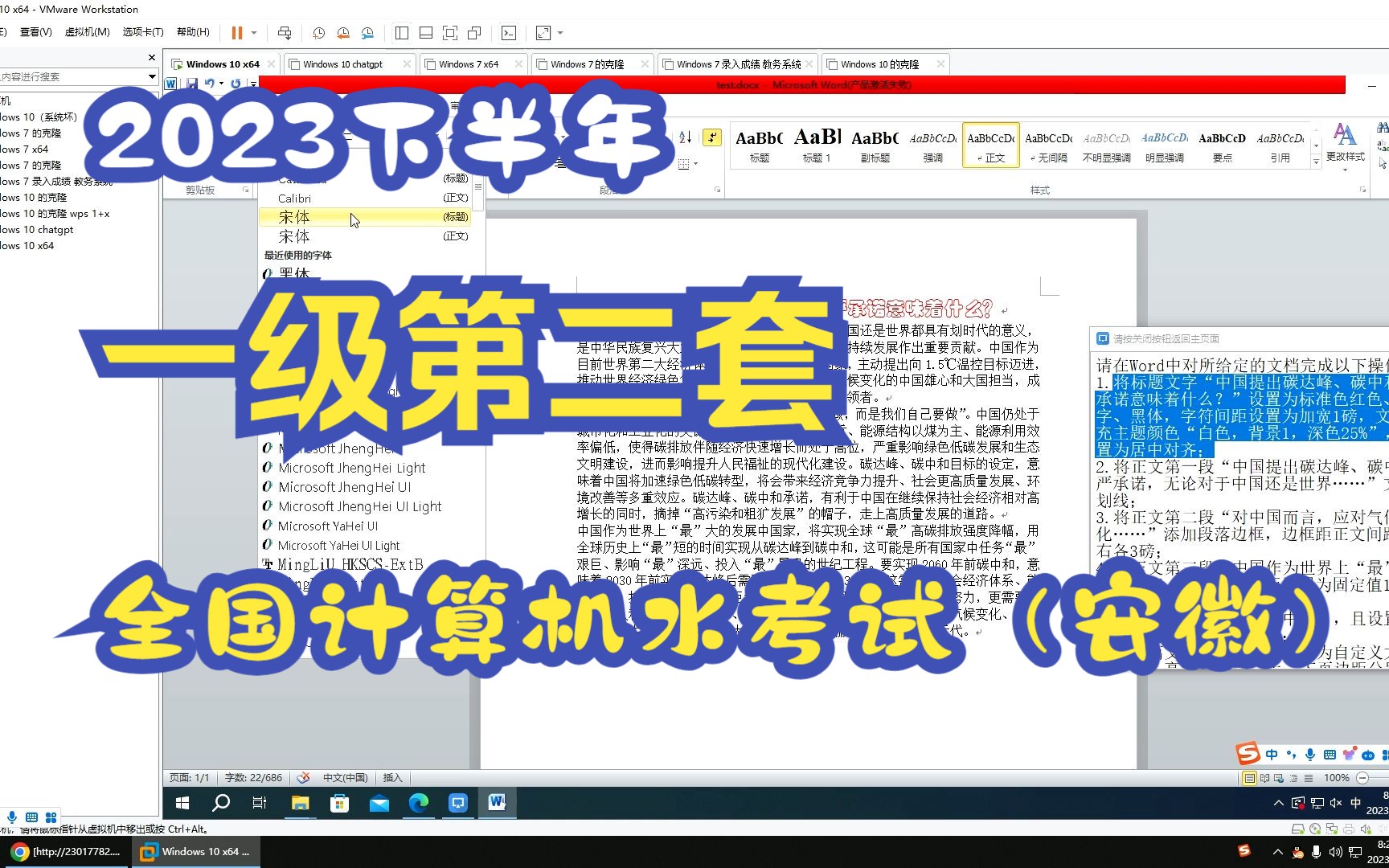1389x868 pixels.
Task: Click Redo in Word quick access toolbar
Action: click(x=236, y=84)
